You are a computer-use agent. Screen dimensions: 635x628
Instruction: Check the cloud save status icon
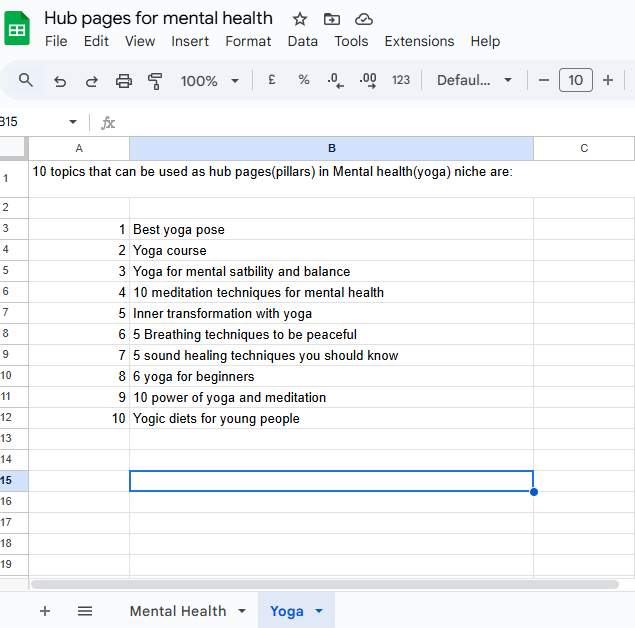364,19
